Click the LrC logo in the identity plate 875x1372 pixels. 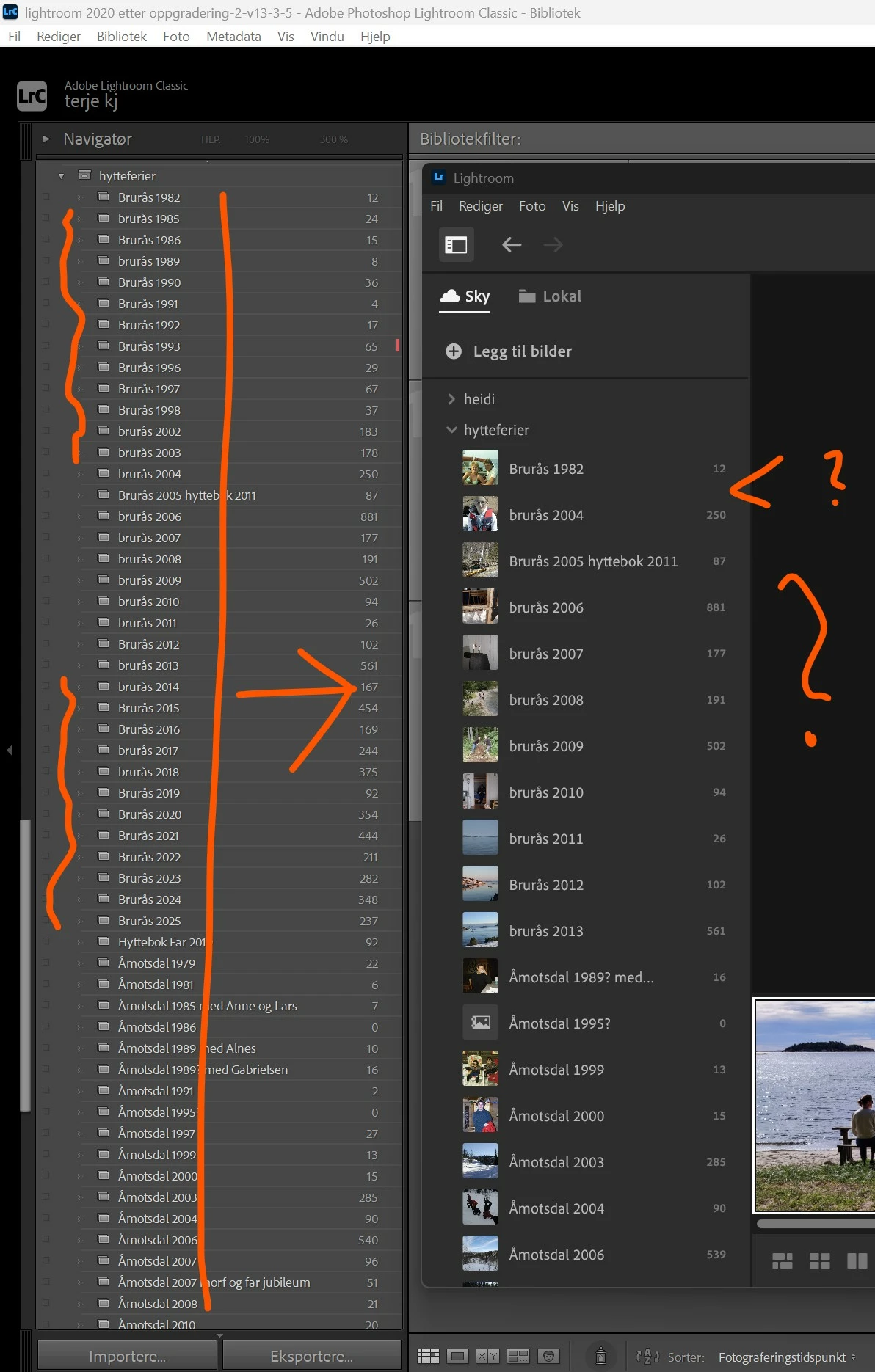pyautogui.click(x=32, y=95)
